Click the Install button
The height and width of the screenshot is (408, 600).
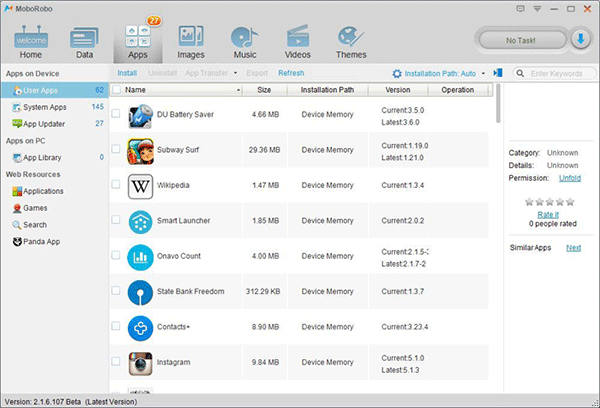[127, 73]
